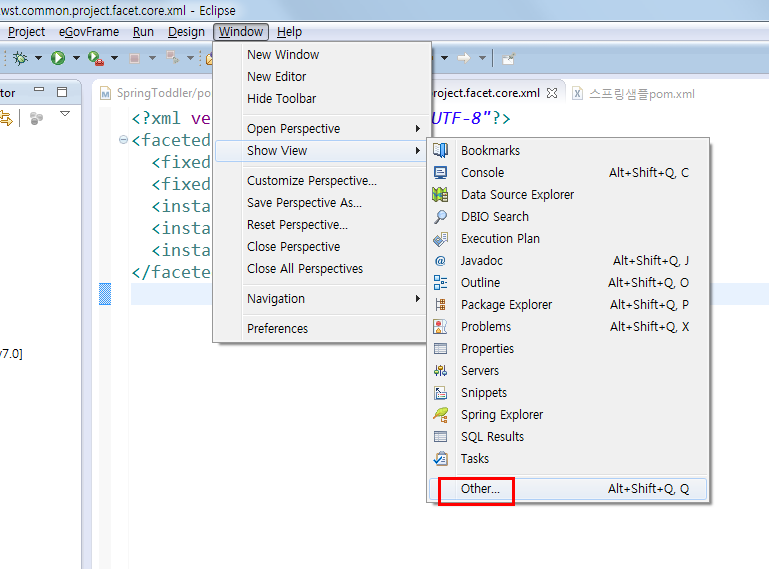
Task: Click the grayed step/disconnect toolbar icon
Action: (x=172, y=58)
